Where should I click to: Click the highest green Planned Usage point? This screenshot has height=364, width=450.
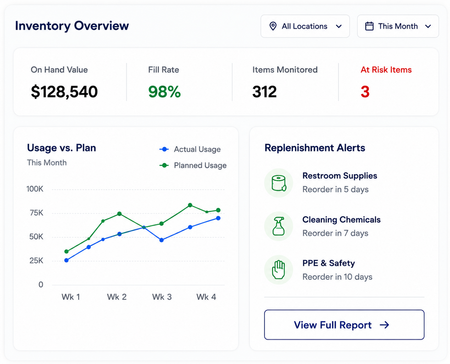tap(190, 205)
